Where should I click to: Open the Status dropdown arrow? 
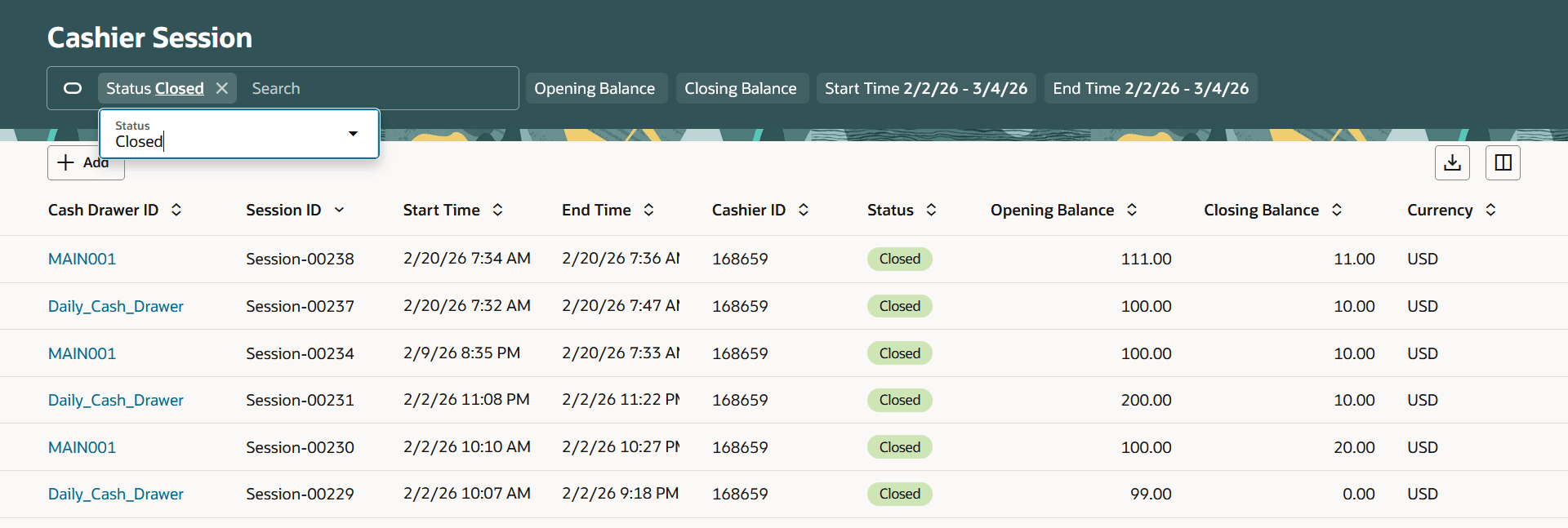(x=353, y=134)
